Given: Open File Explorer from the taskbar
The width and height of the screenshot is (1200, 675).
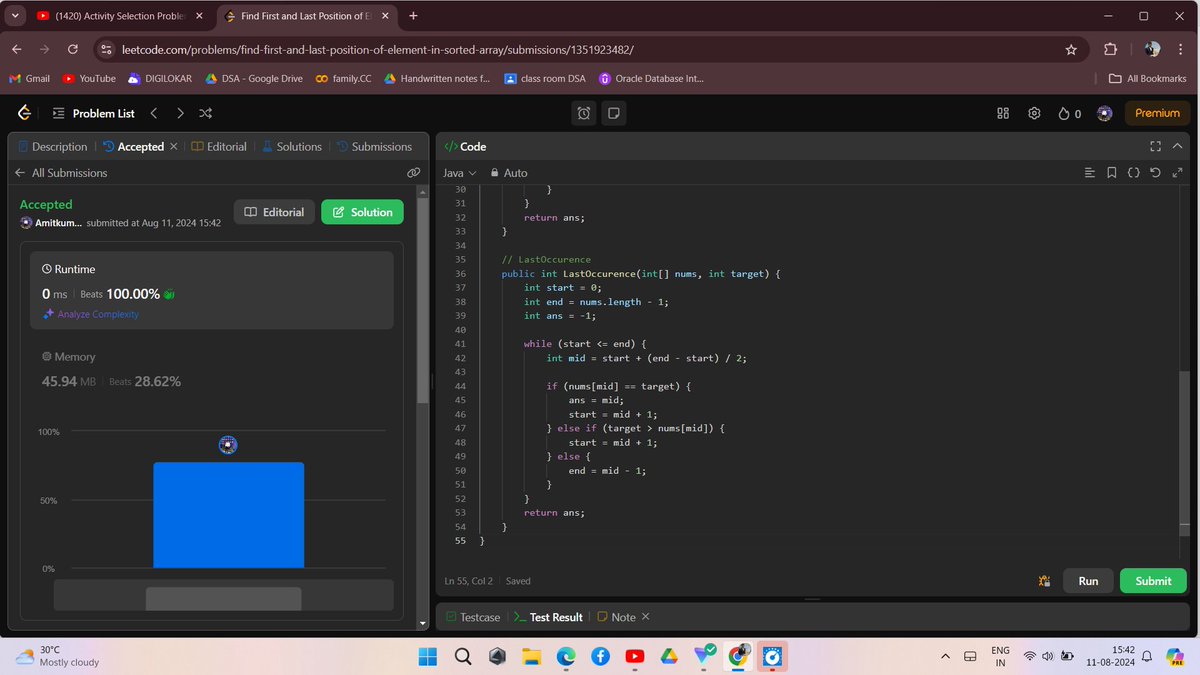Looking at the screenshot, I should [x=532, y=656].
